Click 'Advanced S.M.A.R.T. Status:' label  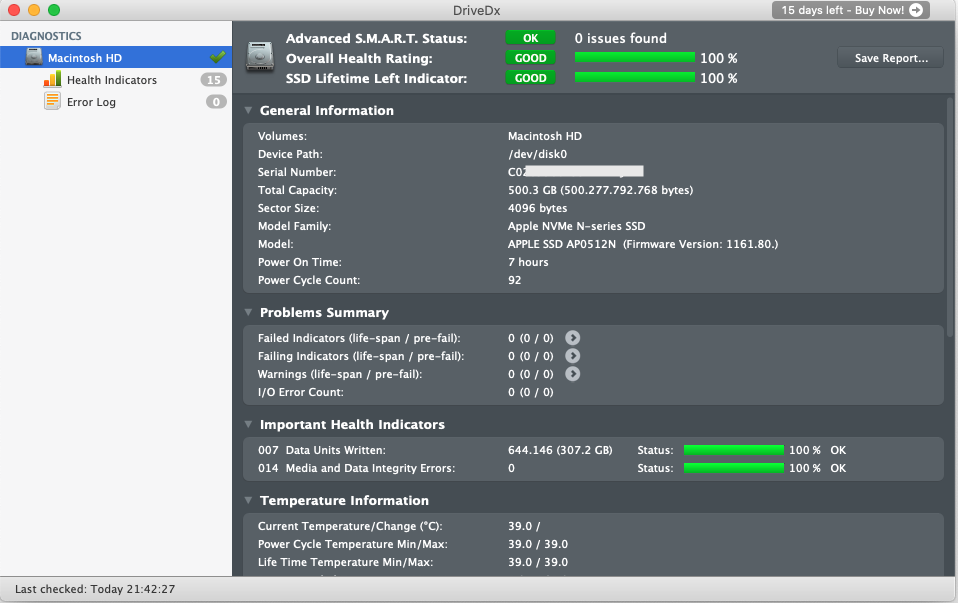point(376,38)
